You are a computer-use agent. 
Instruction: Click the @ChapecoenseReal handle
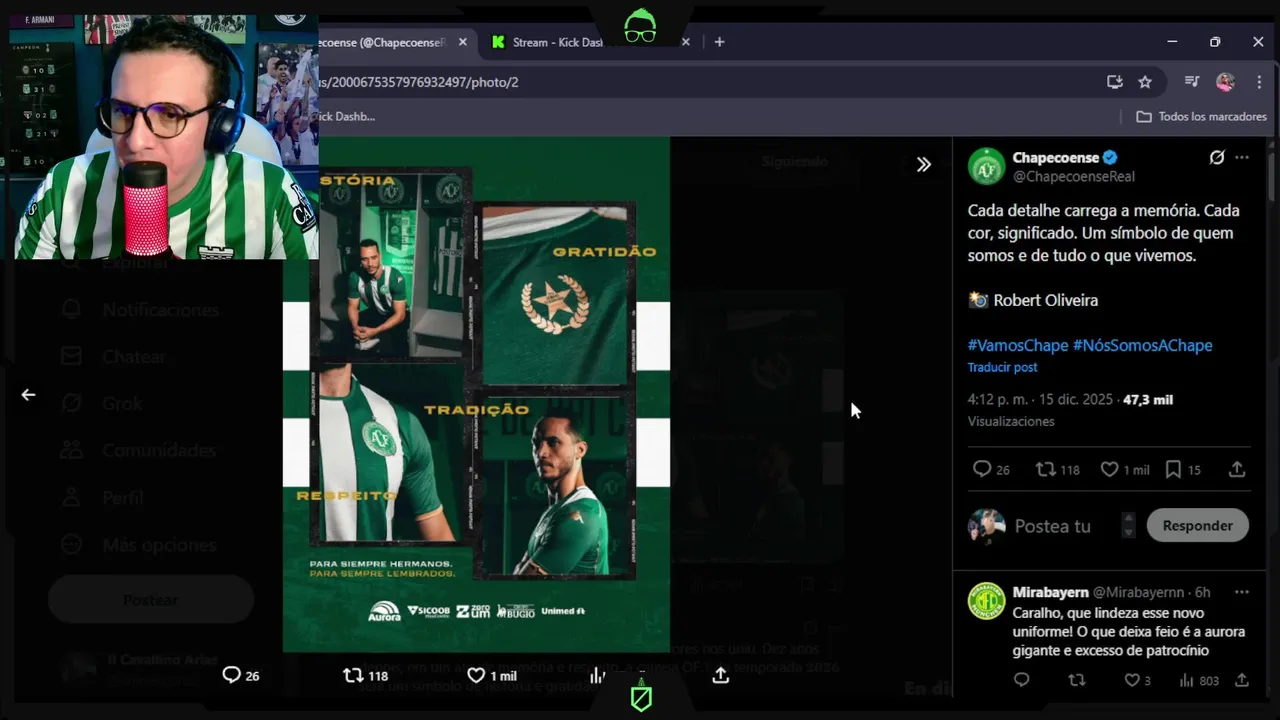point(1073,176)
